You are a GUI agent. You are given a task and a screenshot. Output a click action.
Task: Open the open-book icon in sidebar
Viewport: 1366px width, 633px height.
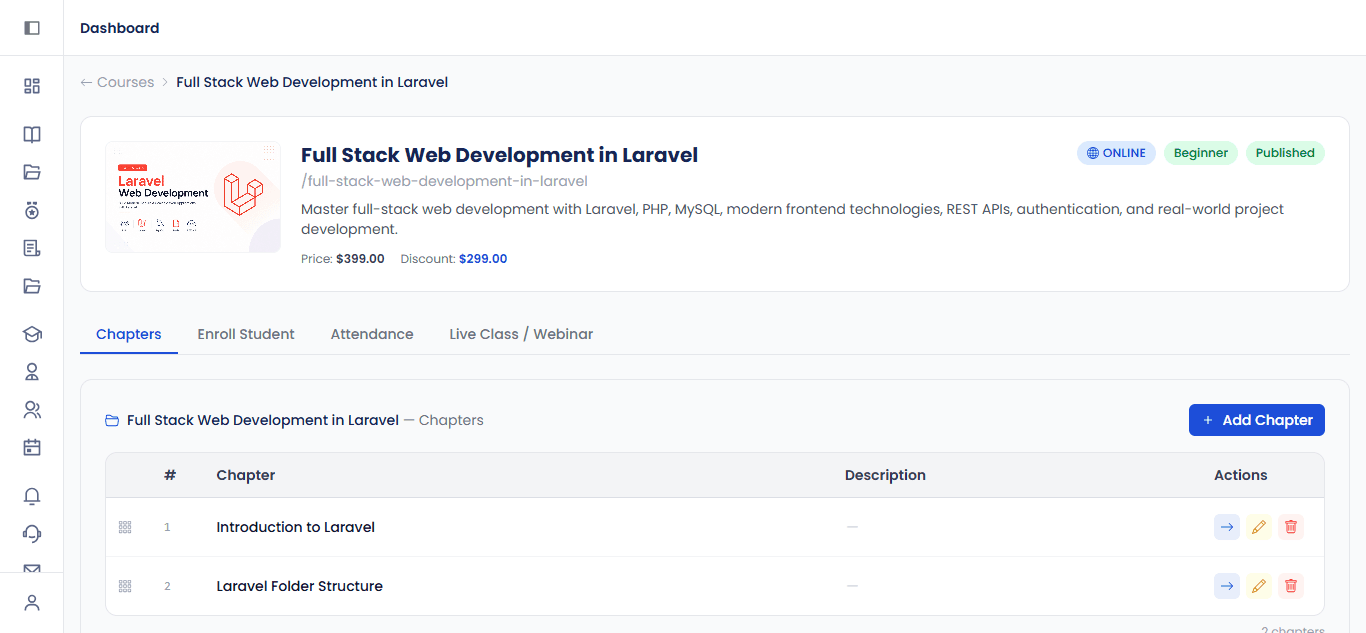tap(32, 134)
